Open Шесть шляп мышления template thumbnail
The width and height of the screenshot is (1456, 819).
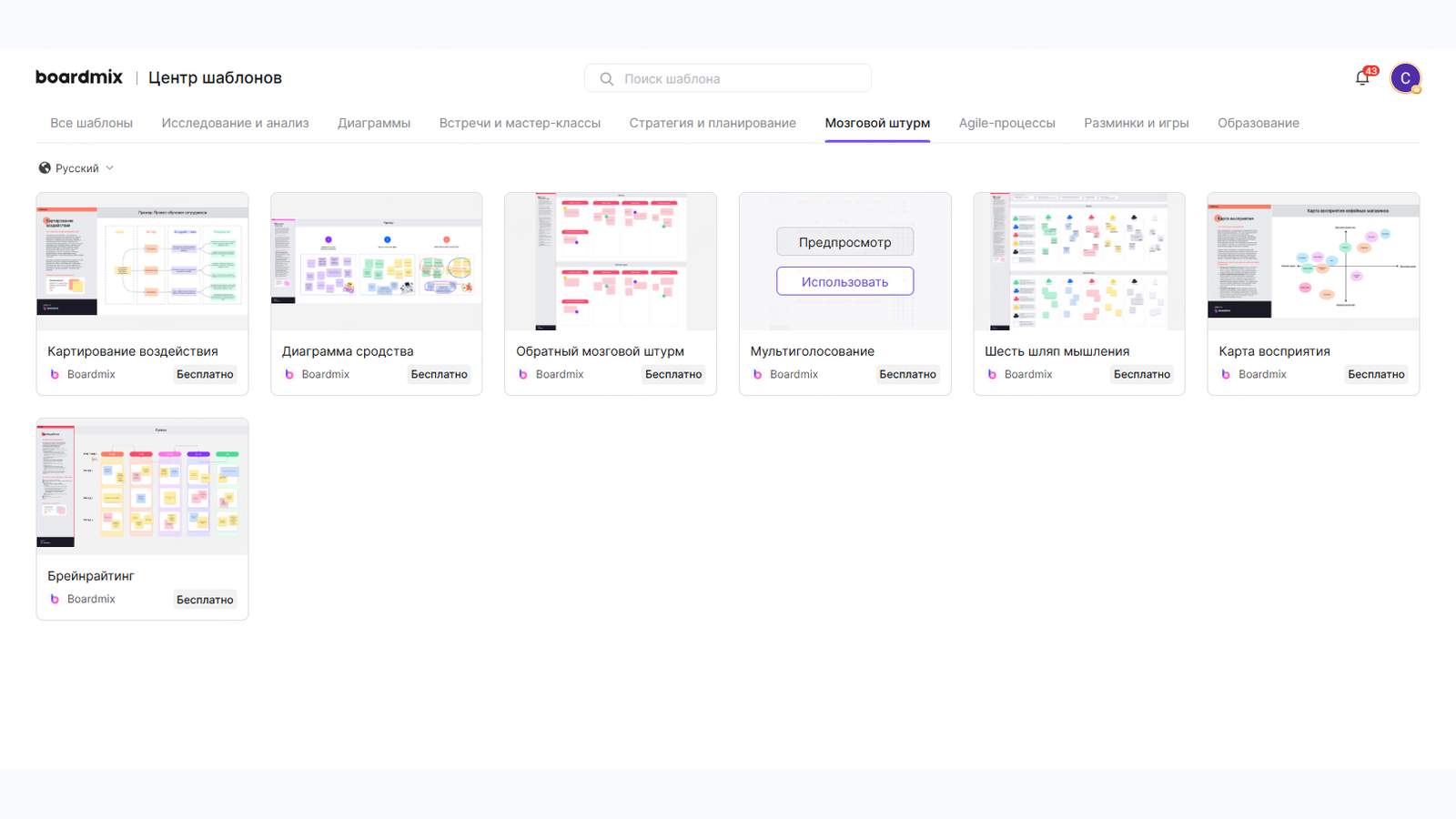[x=1079, y=261]
